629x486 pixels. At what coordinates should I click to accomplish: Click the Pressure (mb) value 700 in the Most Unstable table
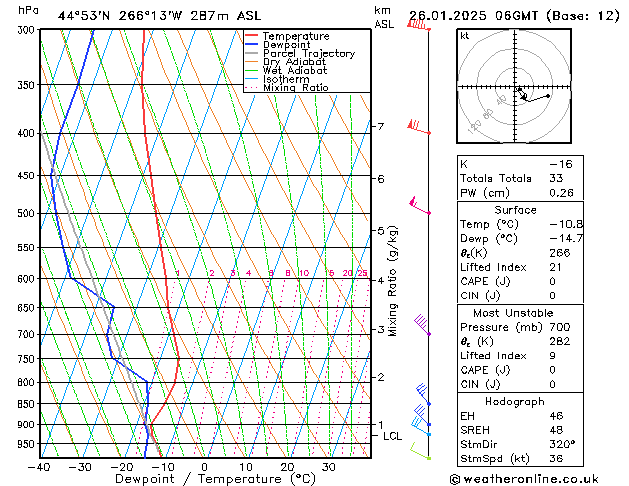click(x=560, y=327)
